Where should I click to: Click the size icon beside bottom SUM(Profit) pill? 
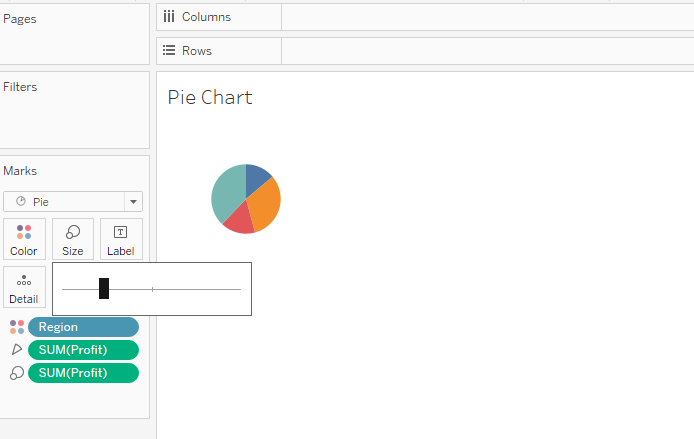click(x=16, y=373)
